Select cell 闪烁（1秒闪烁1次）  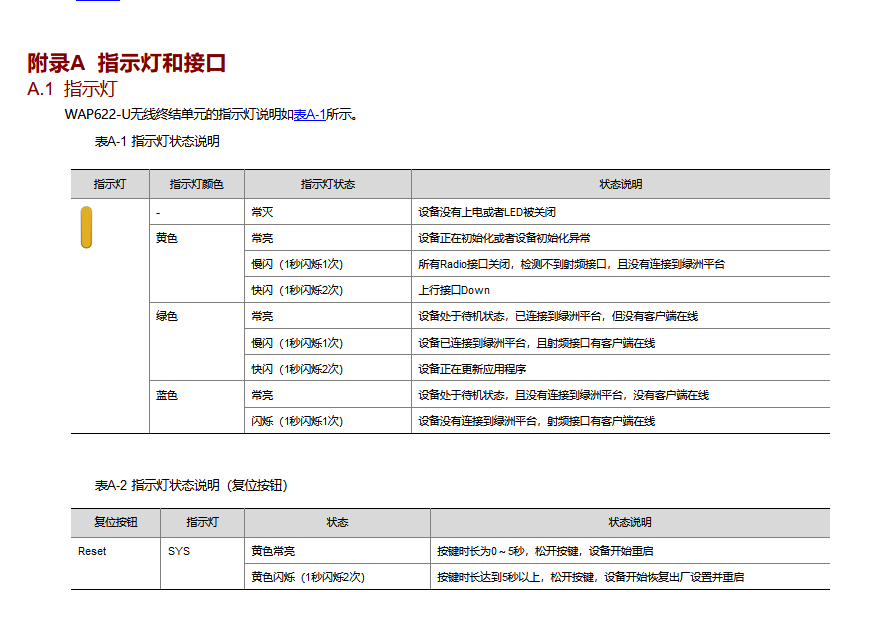point(328,421)
